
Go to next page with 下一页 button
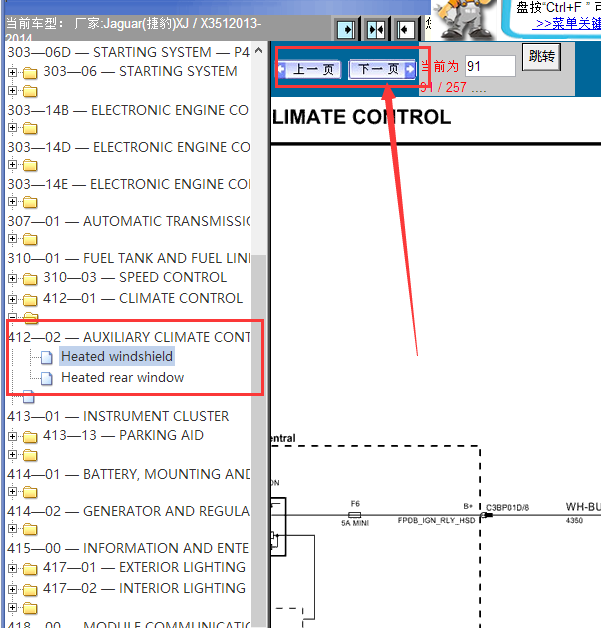pyautogui.click(x=382, y=70)
